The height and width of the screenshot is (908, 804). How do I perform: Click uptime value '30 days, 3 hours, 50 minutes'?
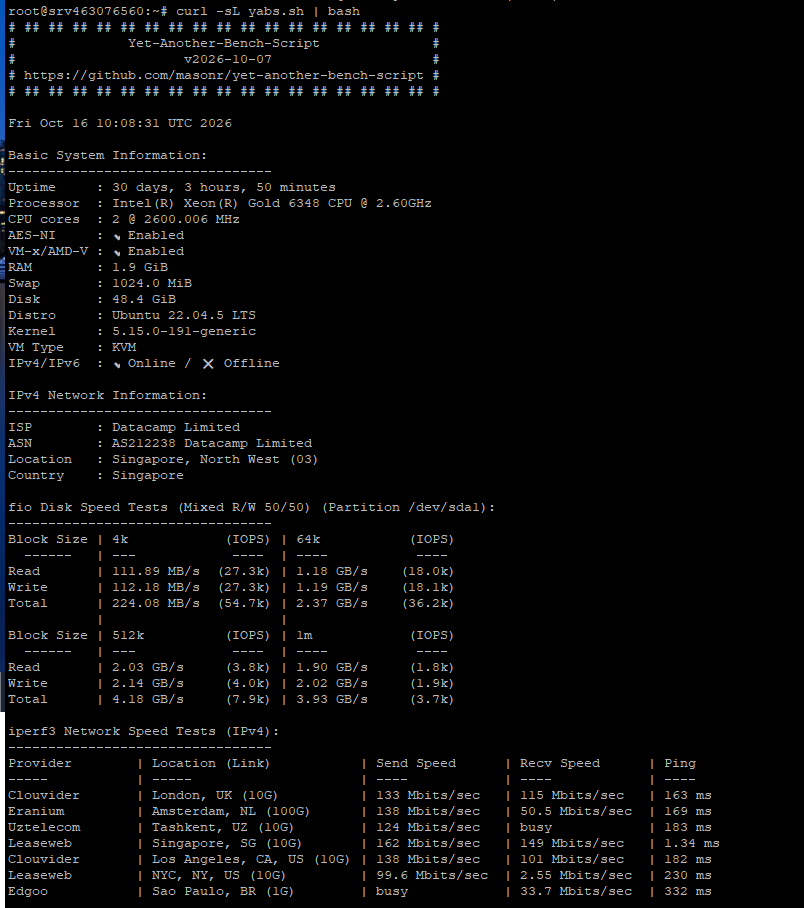(224, 187)
